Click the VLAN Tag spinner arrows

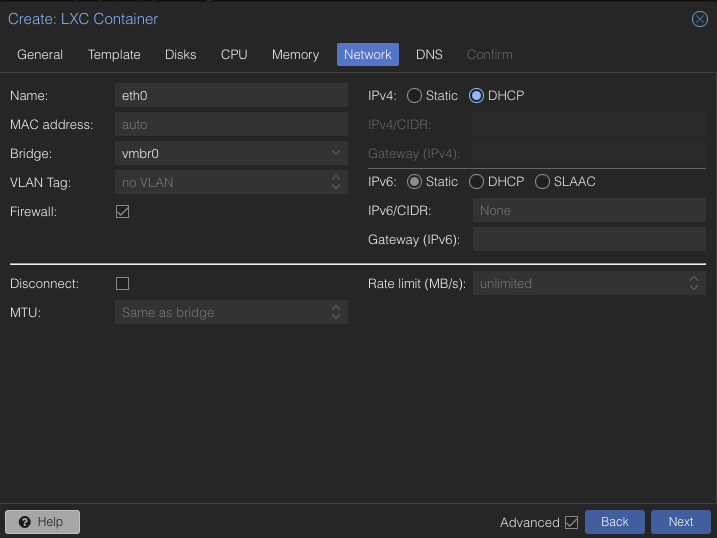[x=336, y=183]
